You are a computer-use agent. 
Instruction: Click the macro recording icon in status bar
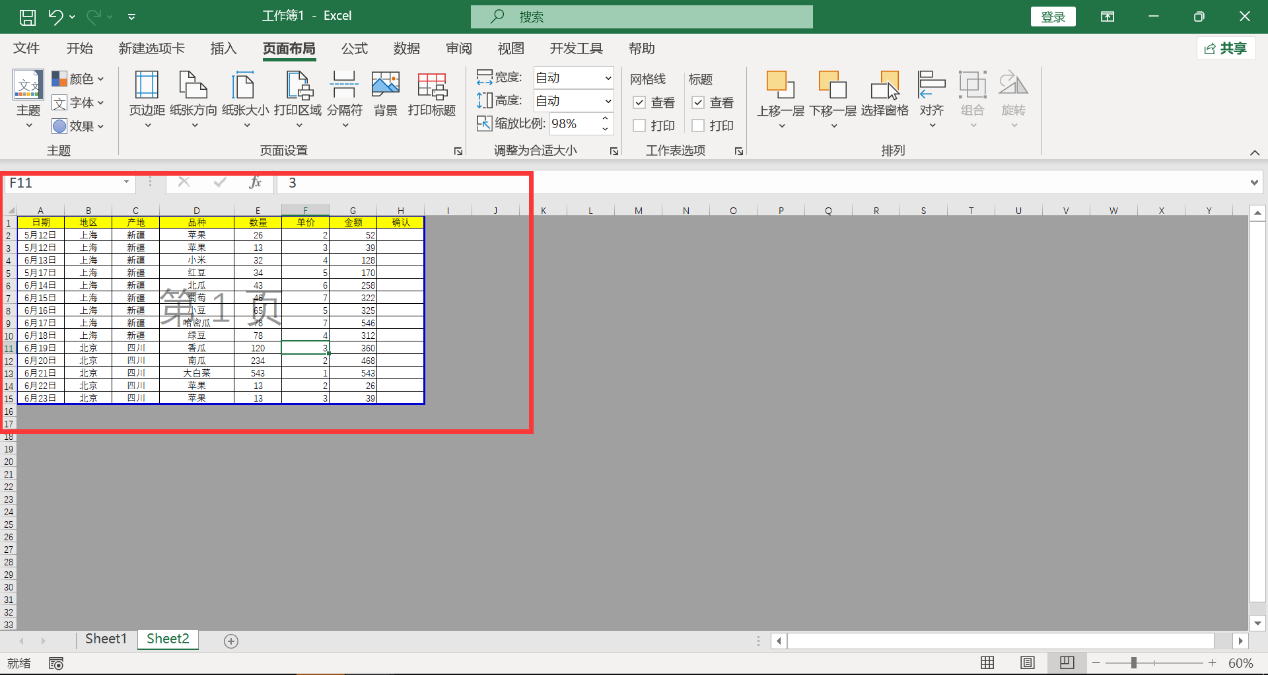[x=56, y=663]
